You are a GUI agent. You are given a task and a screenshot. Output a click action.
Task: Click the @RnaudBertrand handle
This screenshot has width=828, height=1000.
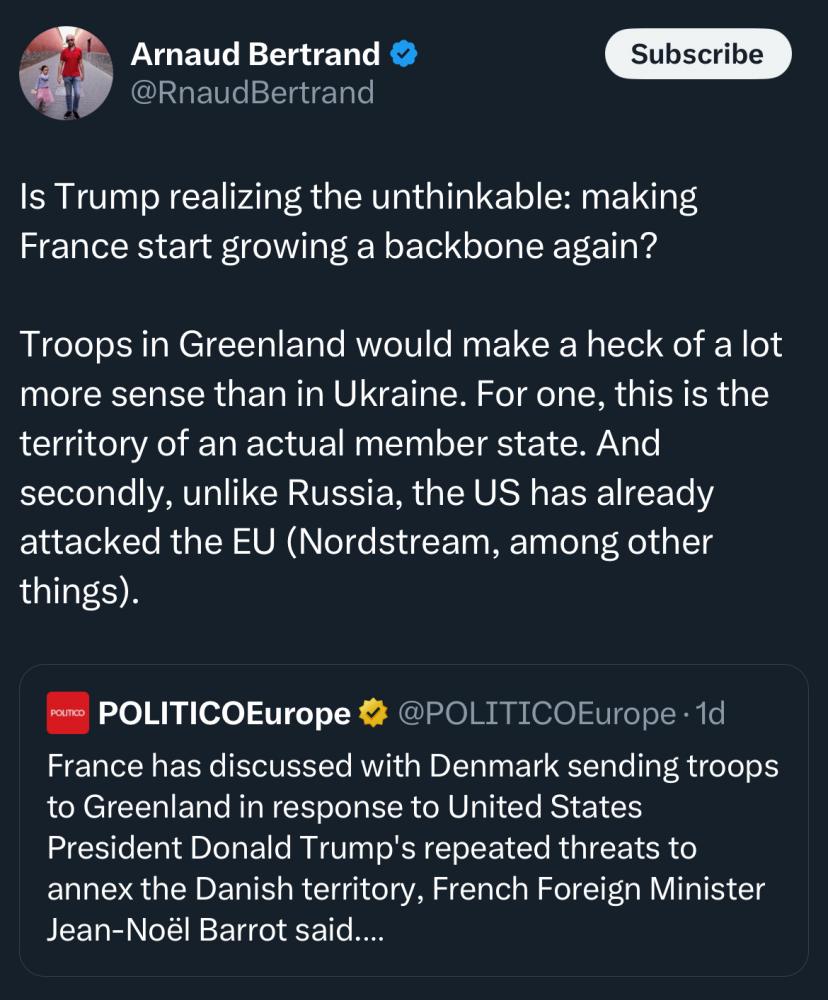[253, 93]
